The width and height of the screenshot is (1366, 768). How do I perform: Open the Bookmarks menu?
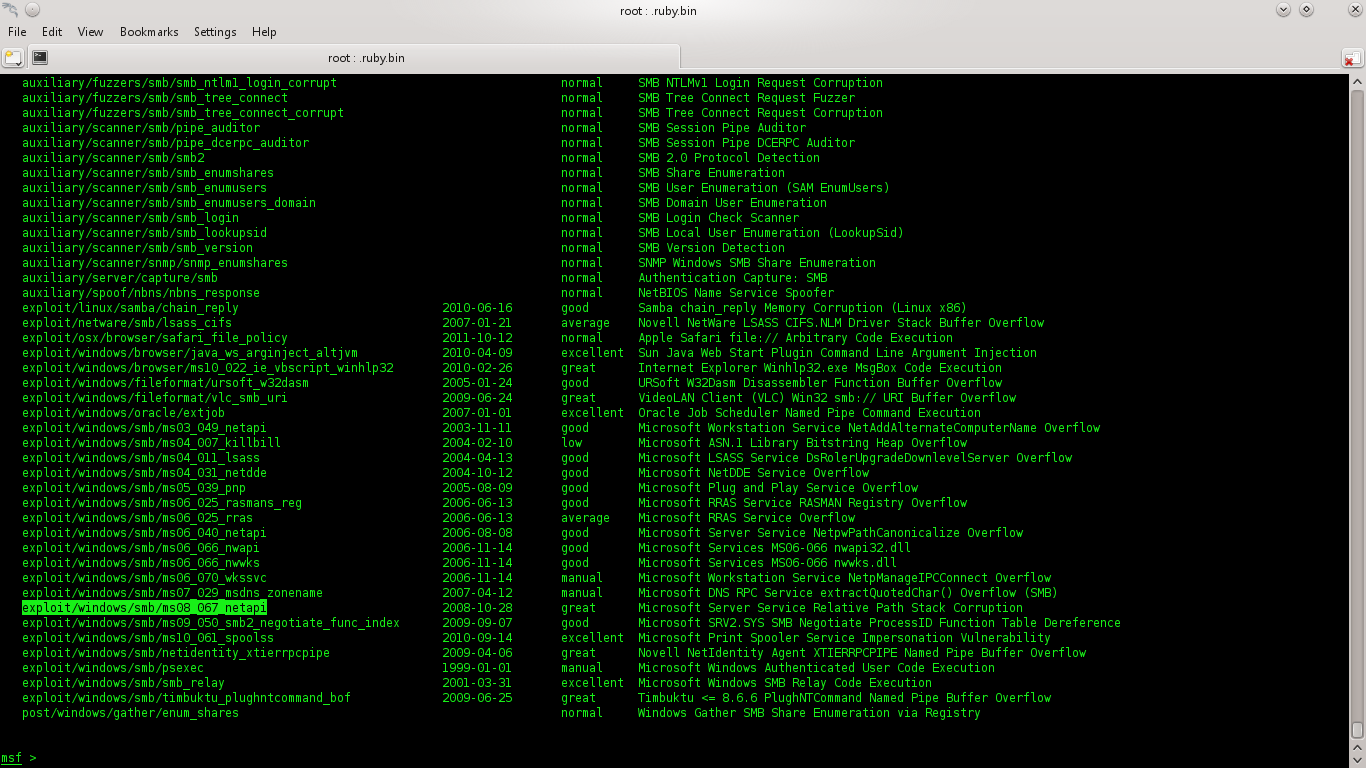(149, 32)
